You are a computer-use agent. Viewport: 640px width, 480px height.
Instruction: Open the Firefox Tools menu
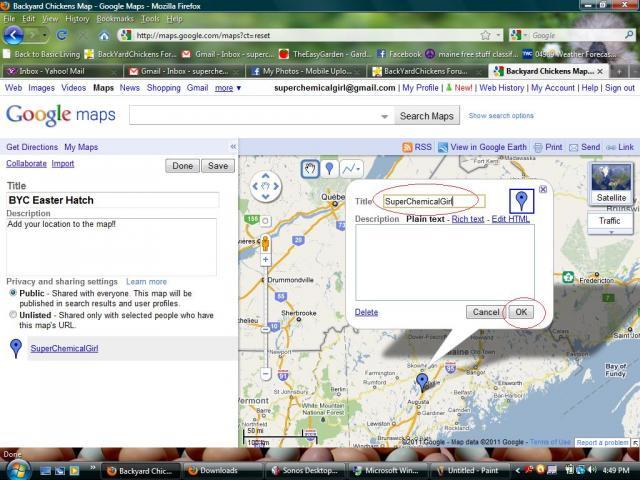click(x=150, y=19)
